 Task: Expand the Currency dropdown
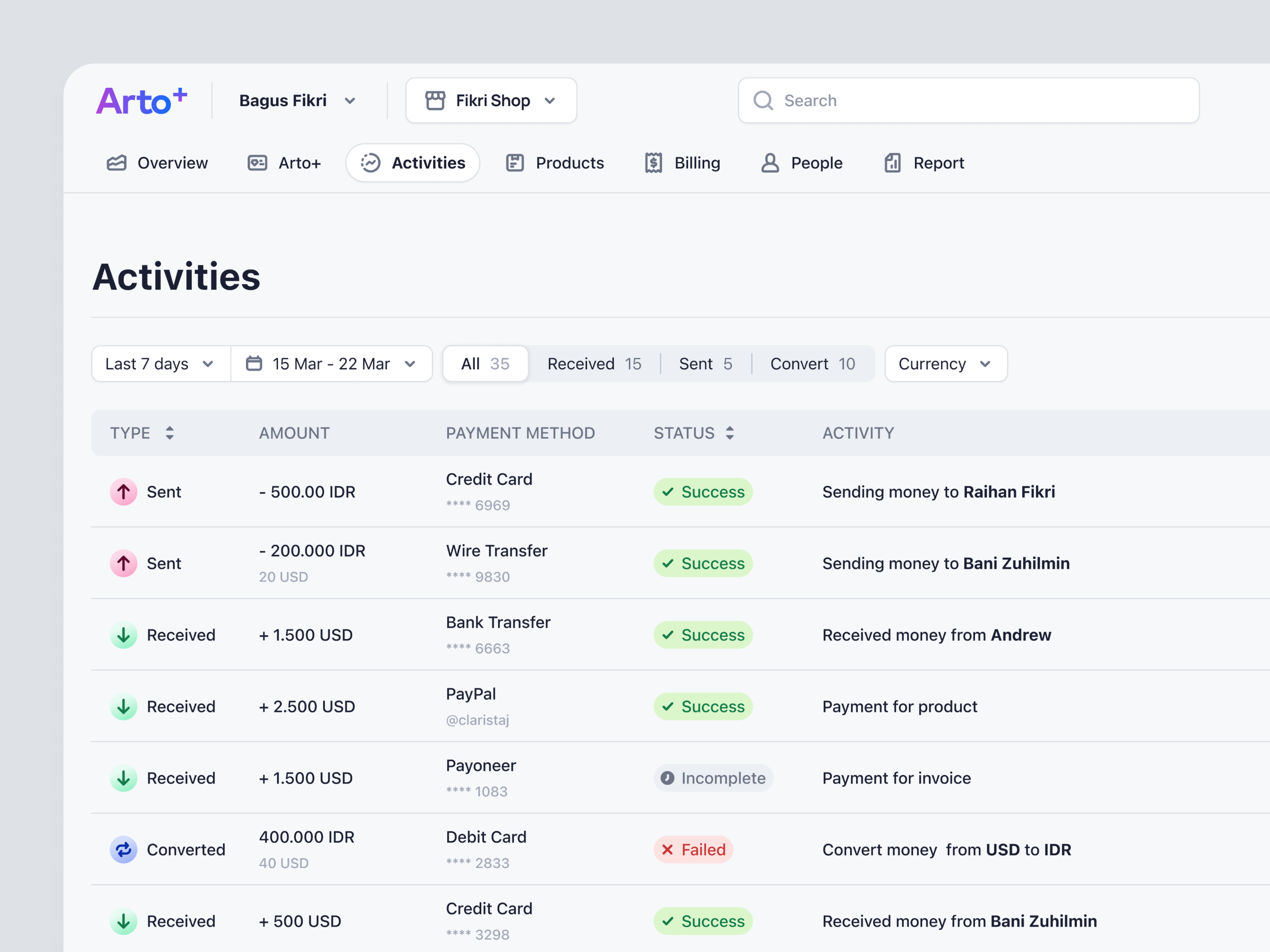tap(945, 363)
